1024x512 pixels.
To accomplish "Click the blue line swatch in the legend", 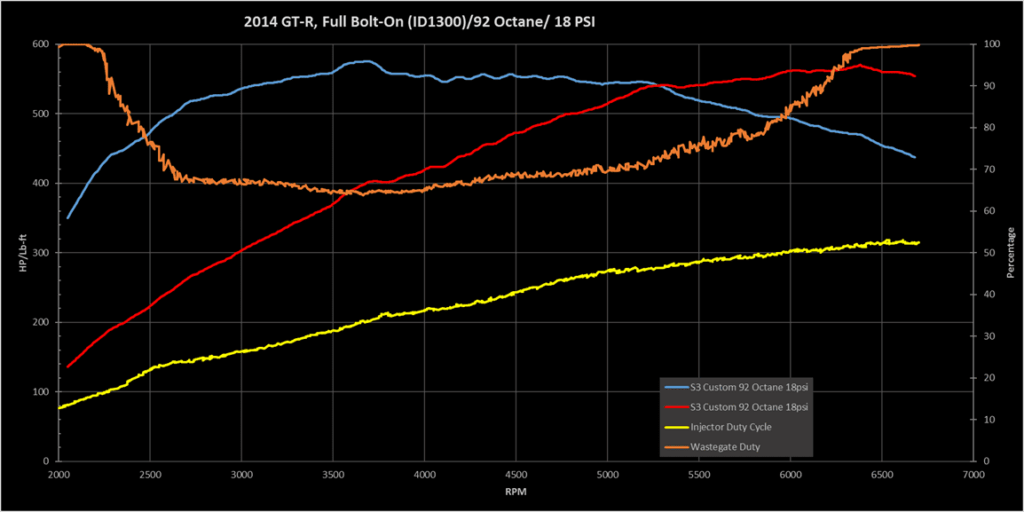I will coord(675,387).
